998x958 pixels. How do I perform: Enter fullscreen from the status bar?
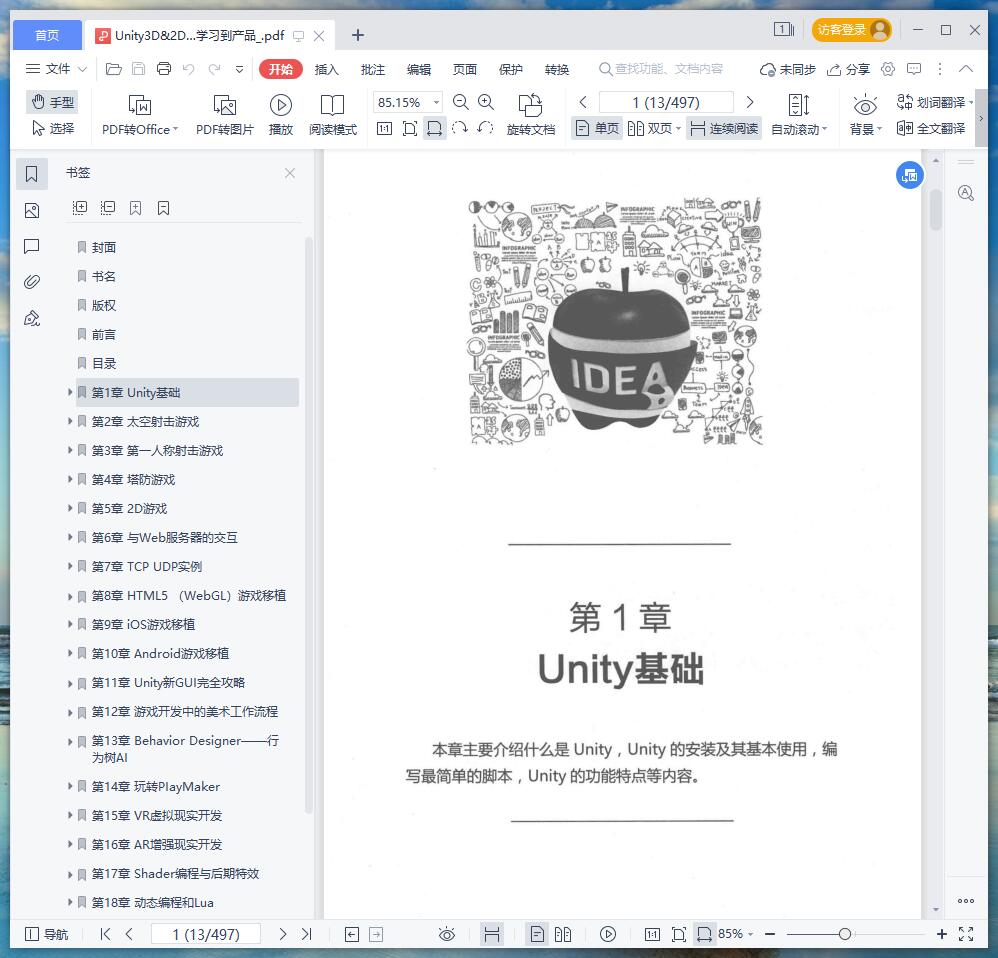pyautogui.click(x=966, y=934)
